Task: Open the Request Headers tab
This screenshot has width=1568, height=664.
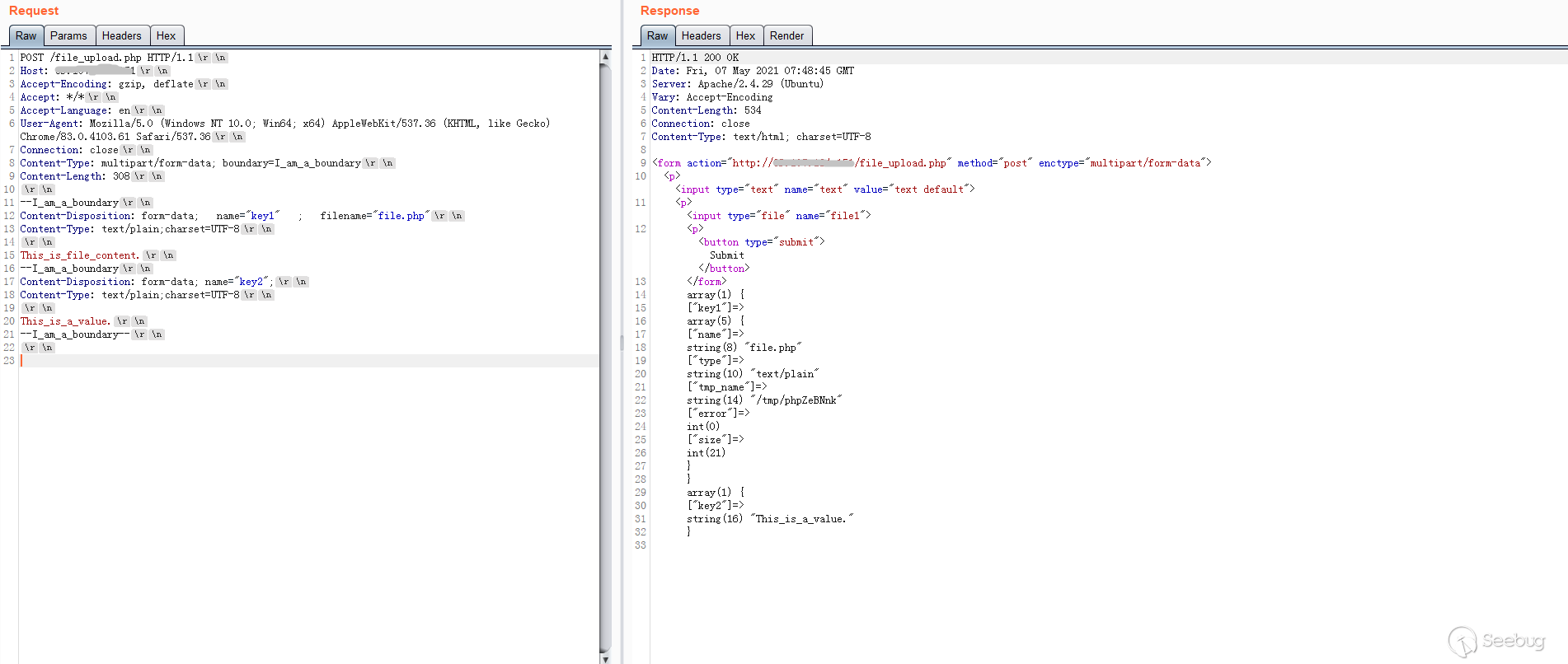Action: coord(122,35)
